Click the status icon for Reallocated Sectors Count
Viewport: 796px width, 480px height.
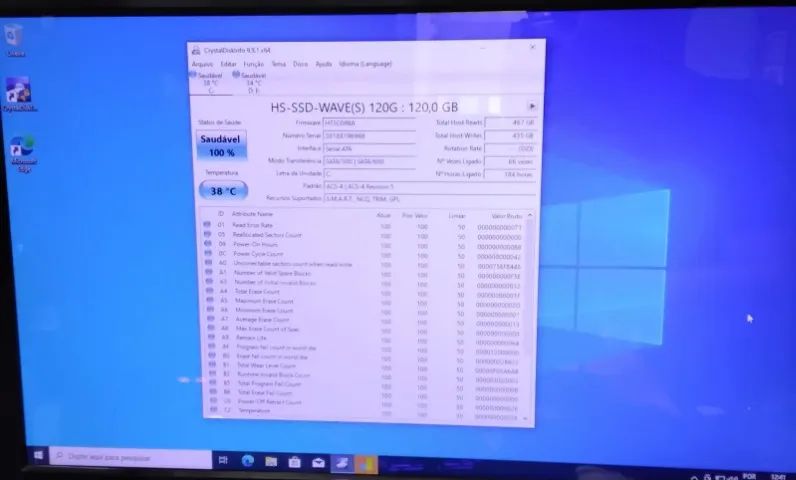pyautogui.click(x=207, y=234)
